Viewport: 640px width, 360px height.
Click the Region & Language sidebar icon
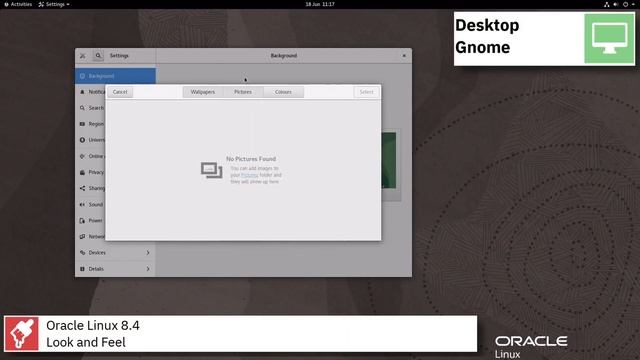point(82,124)
